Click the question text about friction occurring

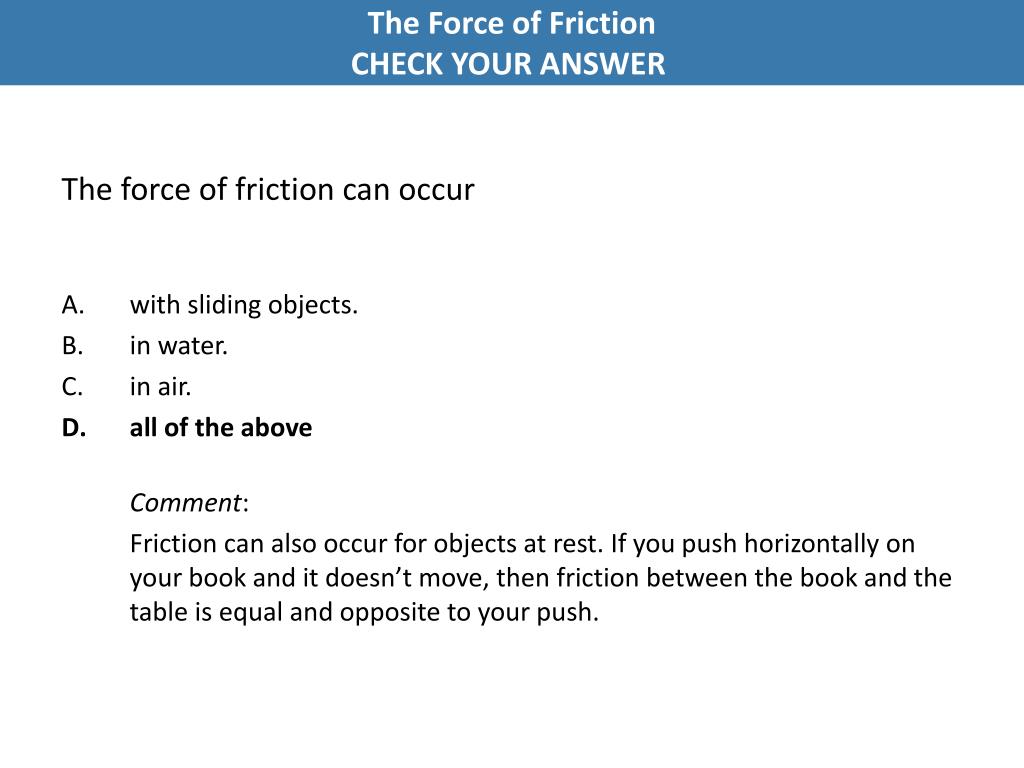(268, 190)
